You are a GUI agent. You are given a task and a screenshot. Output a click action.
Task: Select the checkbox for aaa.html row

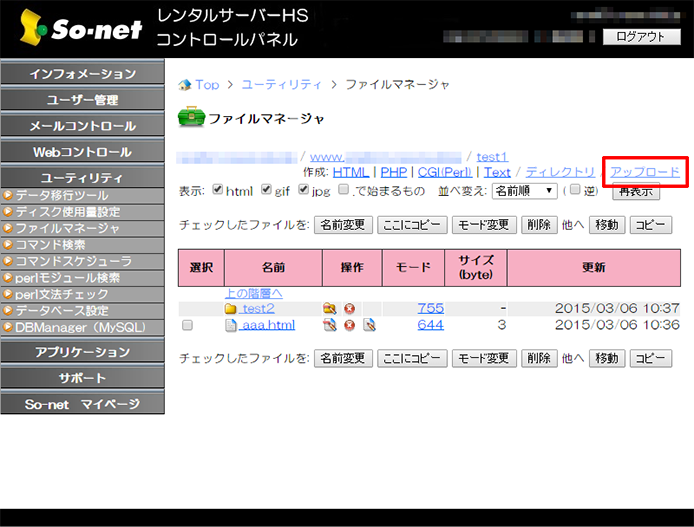pos(187,326)
